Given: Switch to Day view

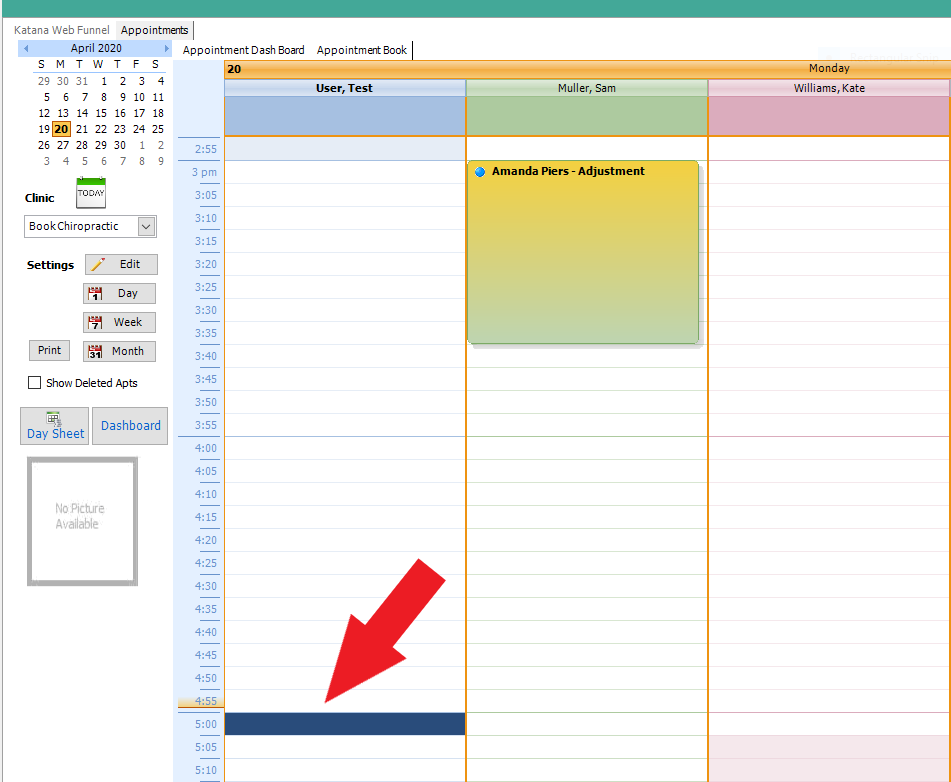Looking at the screenshot, I should [119, 294].
